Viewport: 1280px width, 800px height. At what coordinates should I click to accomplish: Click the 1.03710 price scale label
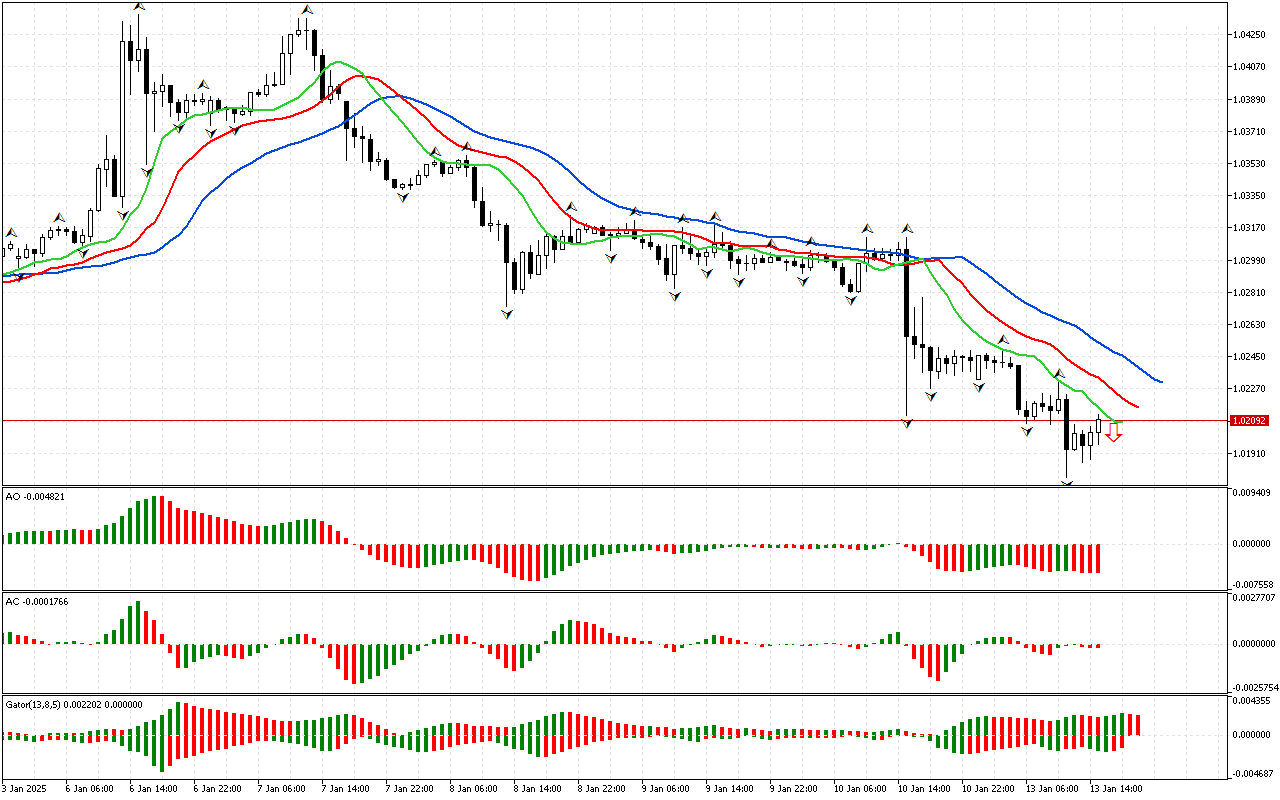1250,131
